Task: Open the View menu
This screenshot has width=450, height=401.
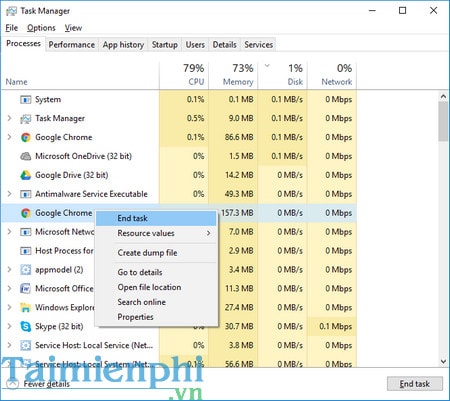Action: point(73,28)
